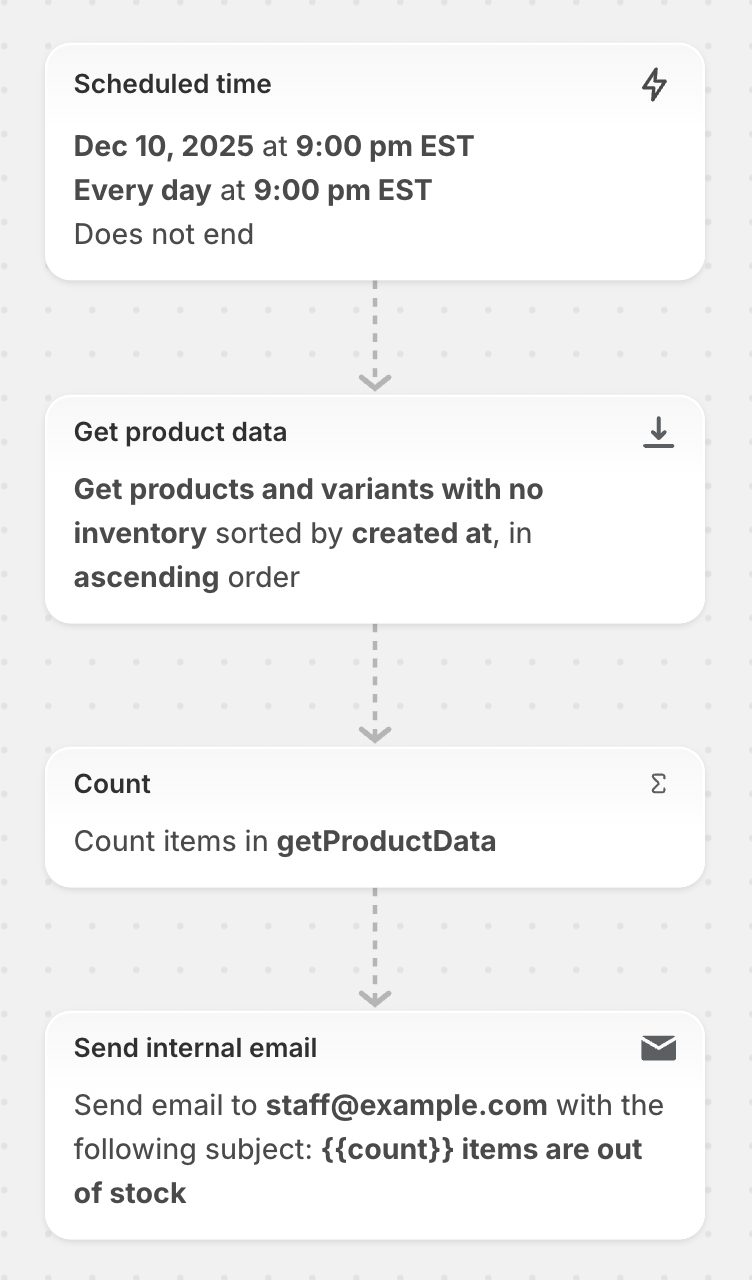Click the staff@example.com recipient address

point(406,1105)
